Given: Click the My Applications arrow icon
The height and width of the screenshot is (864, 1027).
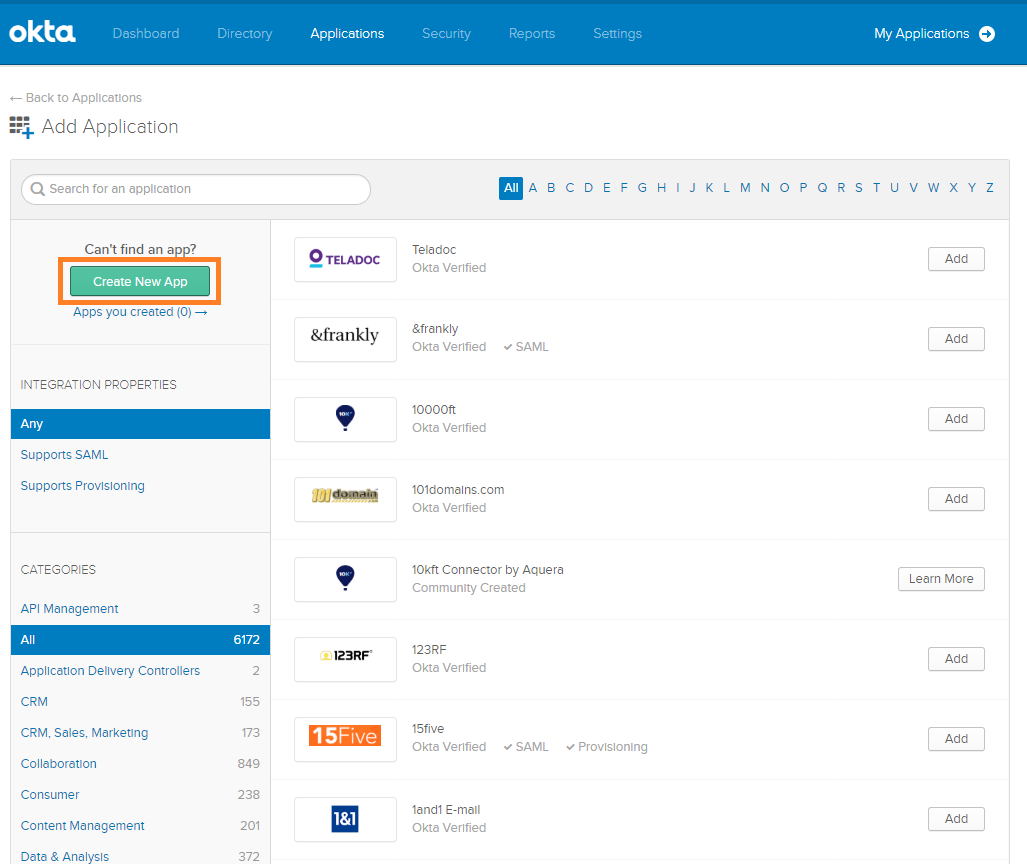Looking at the screenshot, I should click(x=987, y=34).
